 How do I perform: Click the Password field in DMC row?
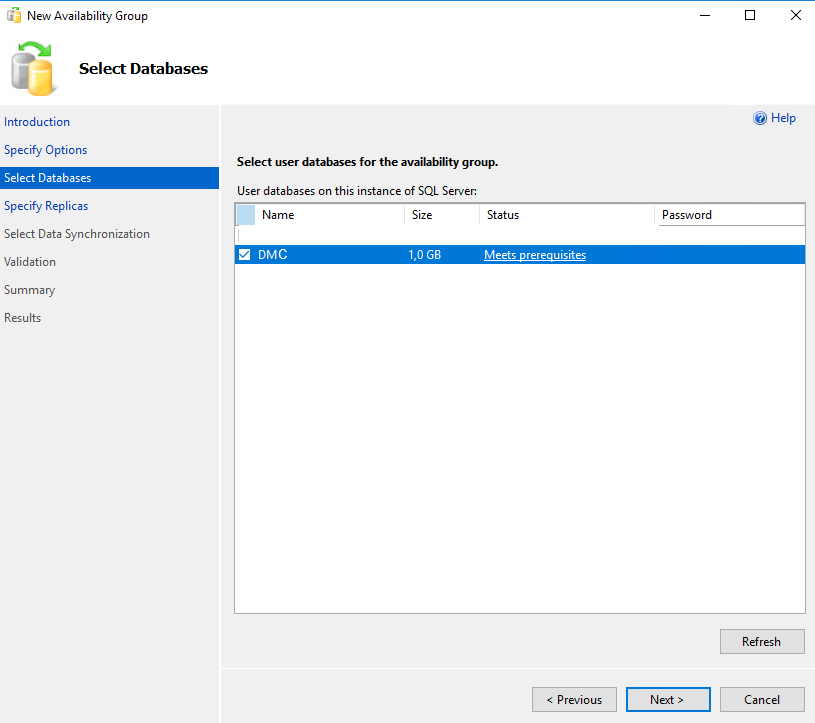pyautogui.click(x=730, y=255)
